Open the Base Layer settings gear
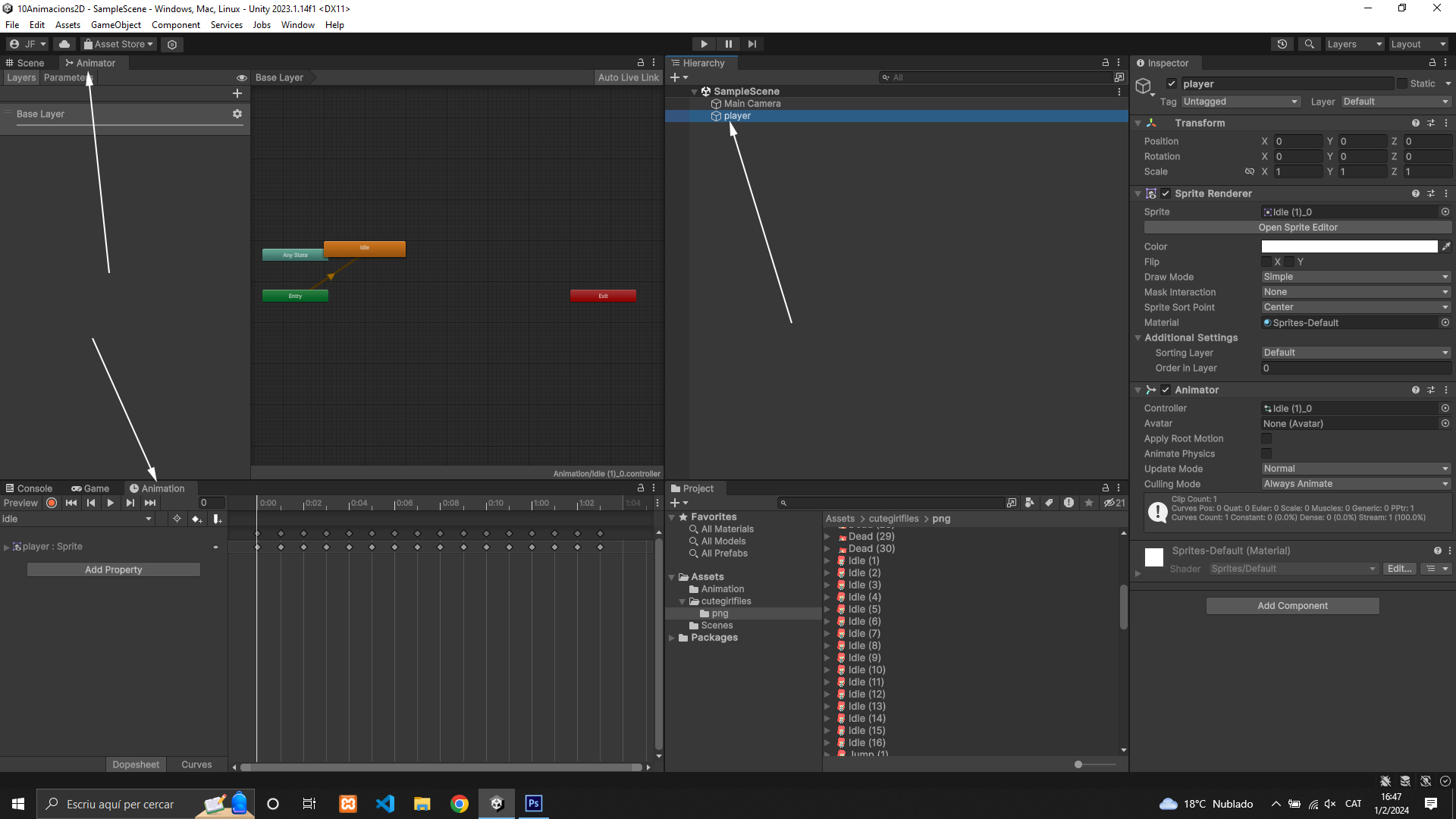 pos(237,114)
